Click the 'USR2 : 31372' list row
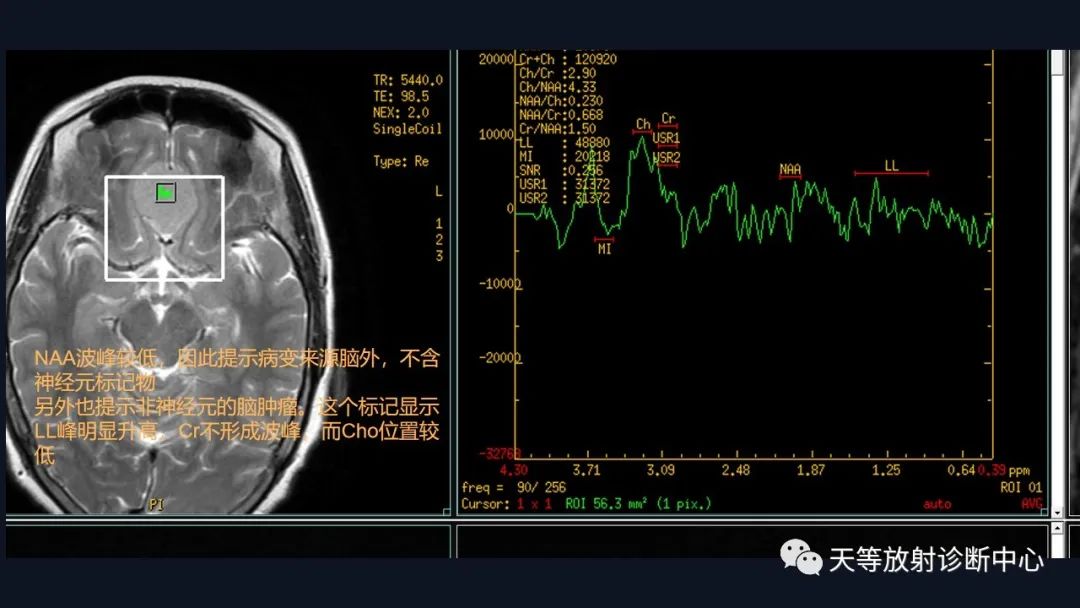Viewport: 1080px width, 608px height. point(565,198)
